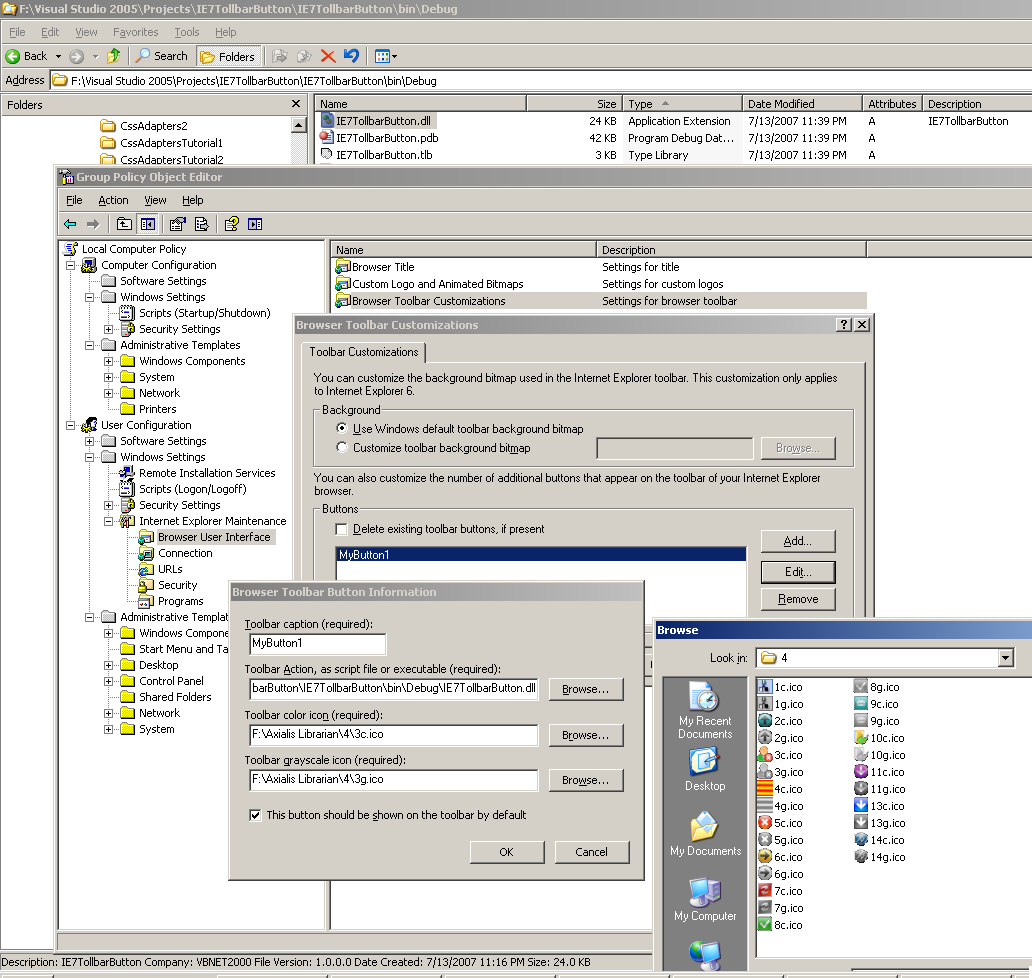Click Browse... next to Toolbar color icon

point(586,735)
